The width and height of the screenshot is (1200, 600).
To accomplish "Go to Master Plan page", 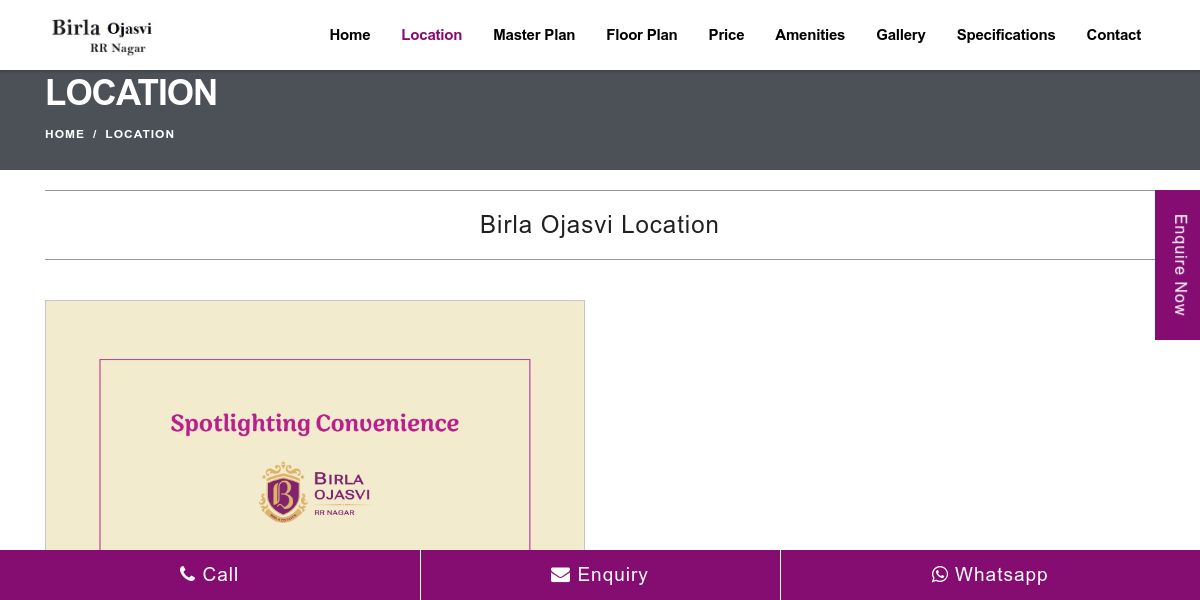I will tap(534, 35).
